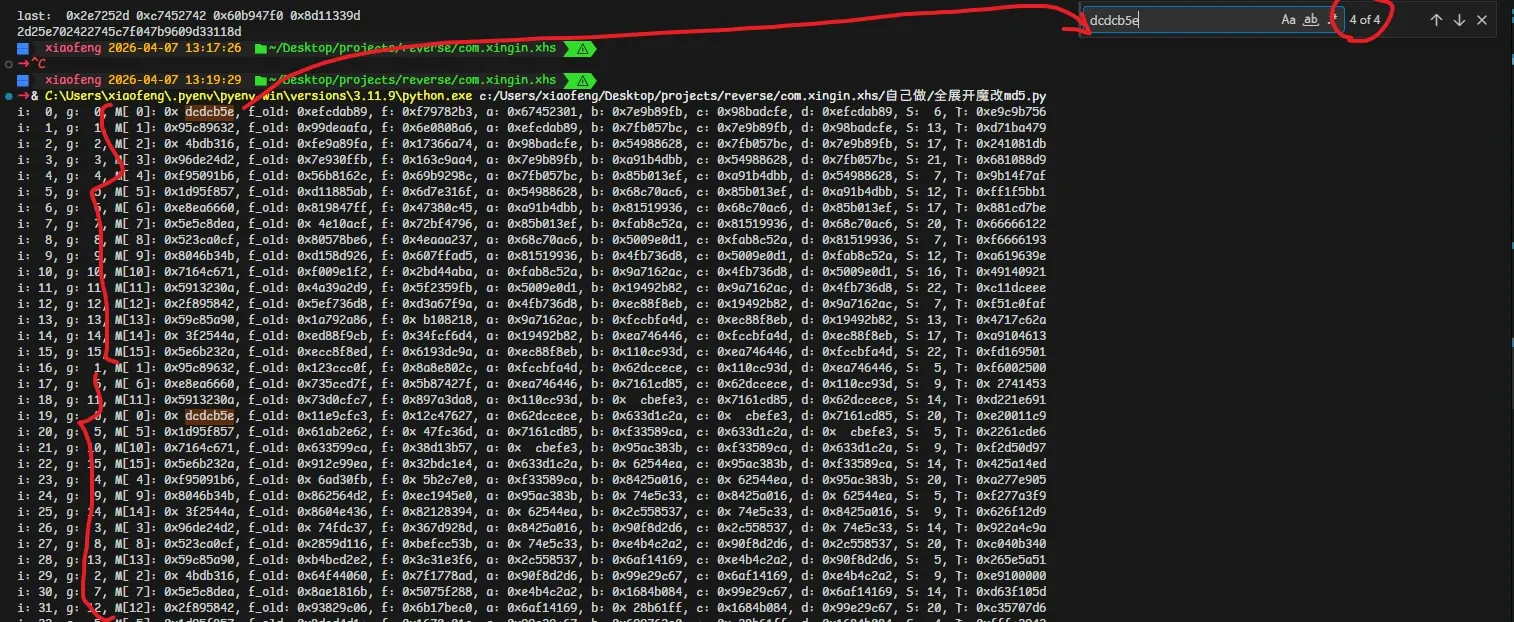Image resolution: width=1514 pixels, height=622 pixels.
Task: Click f value 0xf79782b3 in row 0
Action: (x=437, y=112)
